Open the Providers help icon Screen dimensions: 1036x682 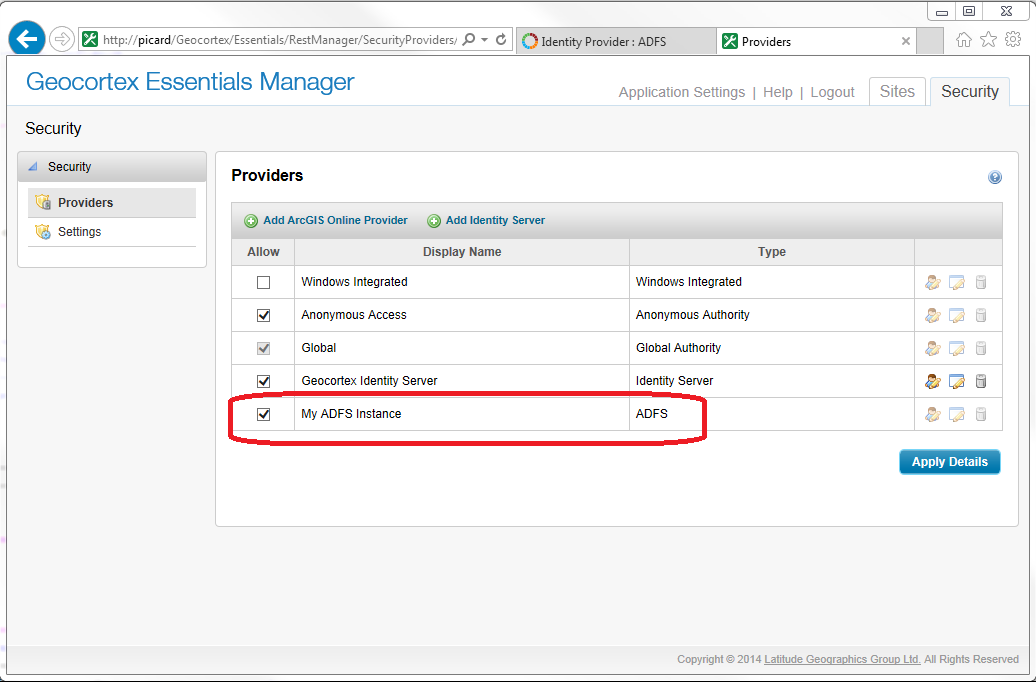point(994,177)
